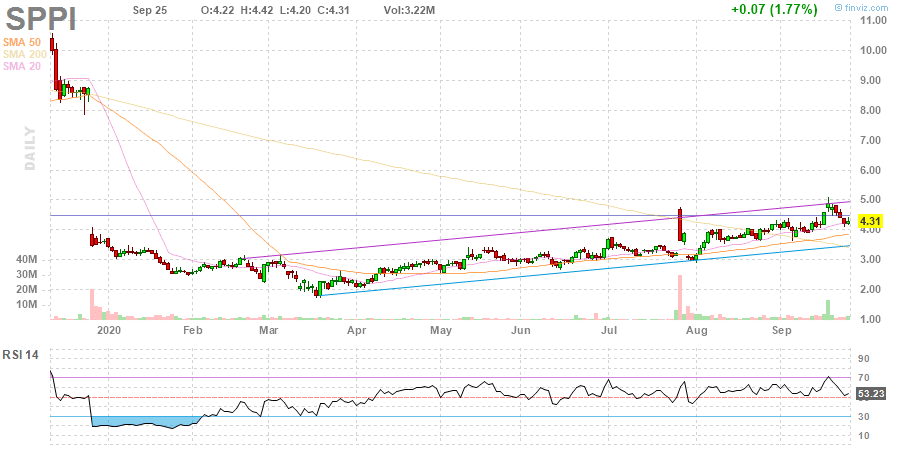
Task: Click the late-July gap-up red candlestick
Action: pyautogui.click(x=680, y=224)
